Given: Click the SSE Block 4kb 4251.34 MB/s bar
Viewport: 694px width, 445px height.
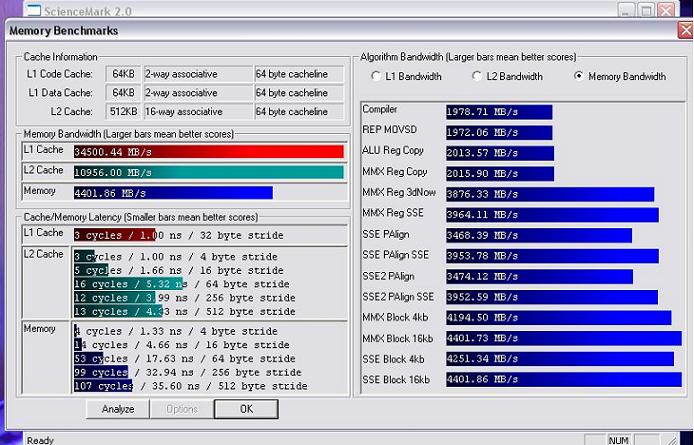Looking at the screenshot, I should coord(560,359).
